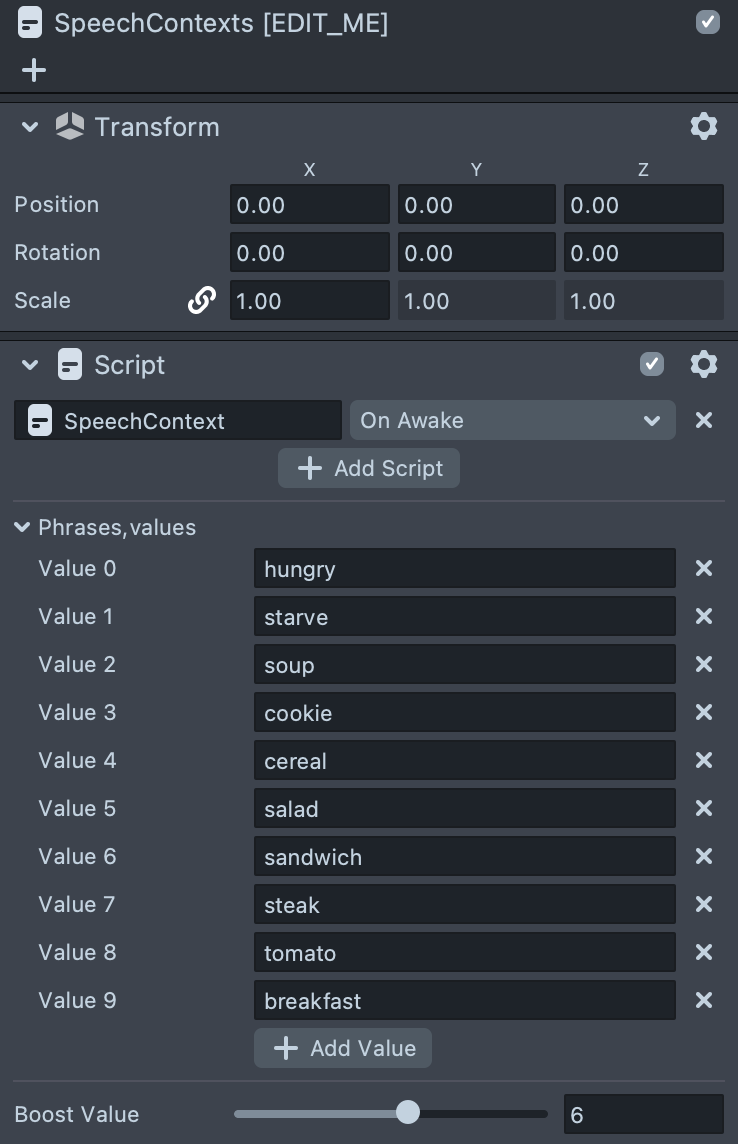
Task: Delete the 'cookie' phrase value
Action: coord(704,713)
